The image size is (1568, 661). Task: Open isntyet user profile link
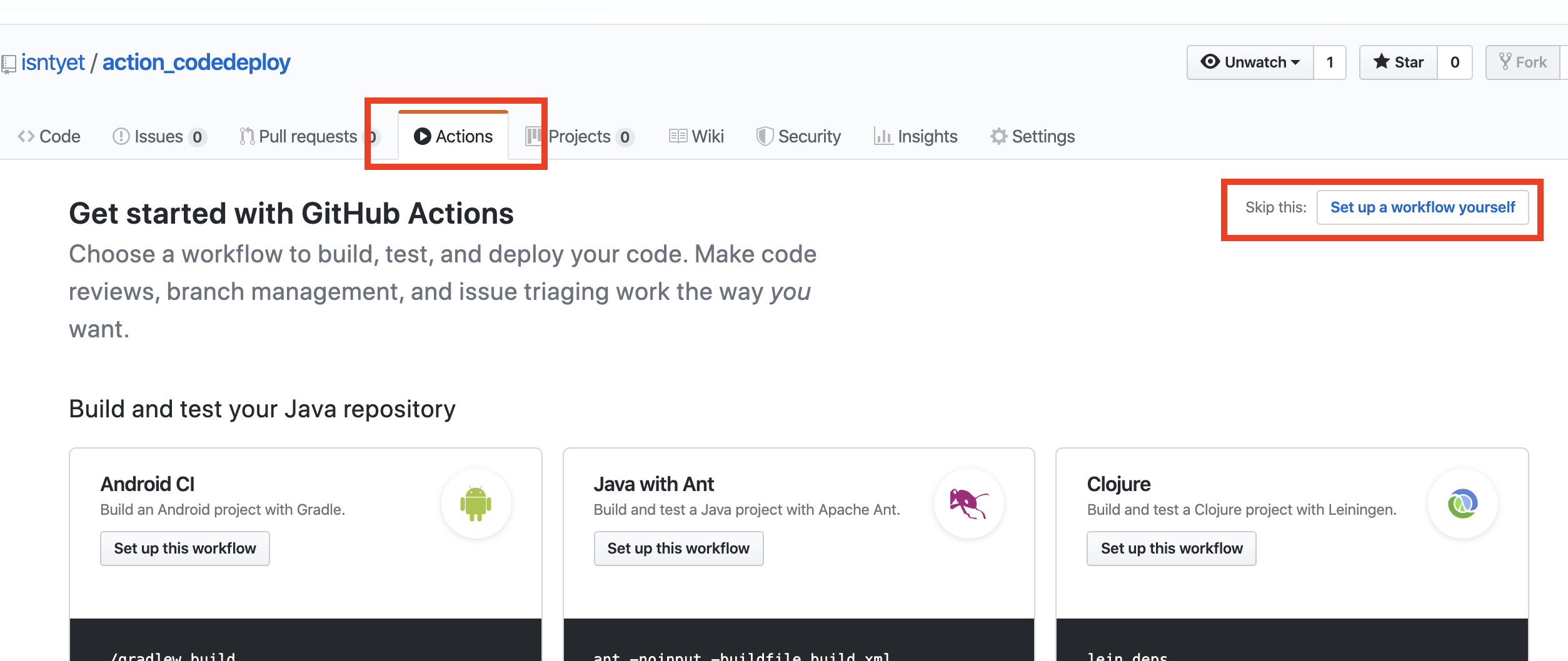coord(53,62)
